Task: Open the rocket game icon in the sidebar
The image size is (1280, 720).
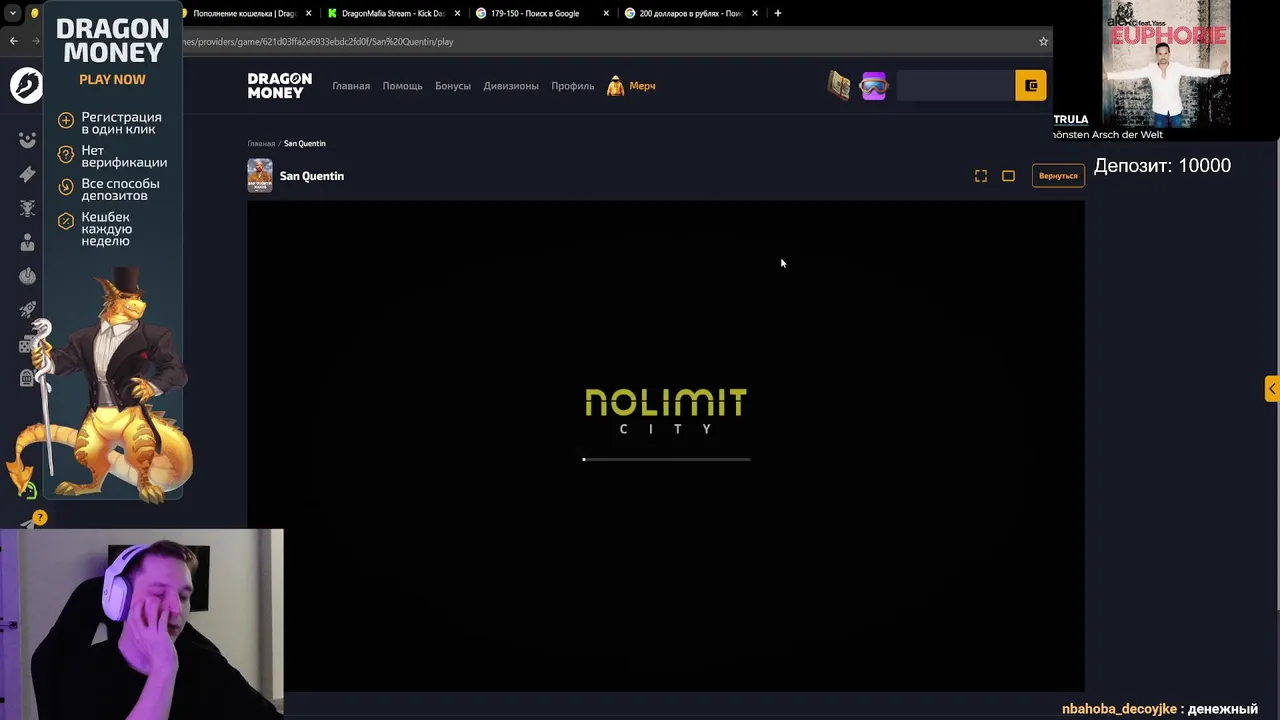Action: [27, 310]
